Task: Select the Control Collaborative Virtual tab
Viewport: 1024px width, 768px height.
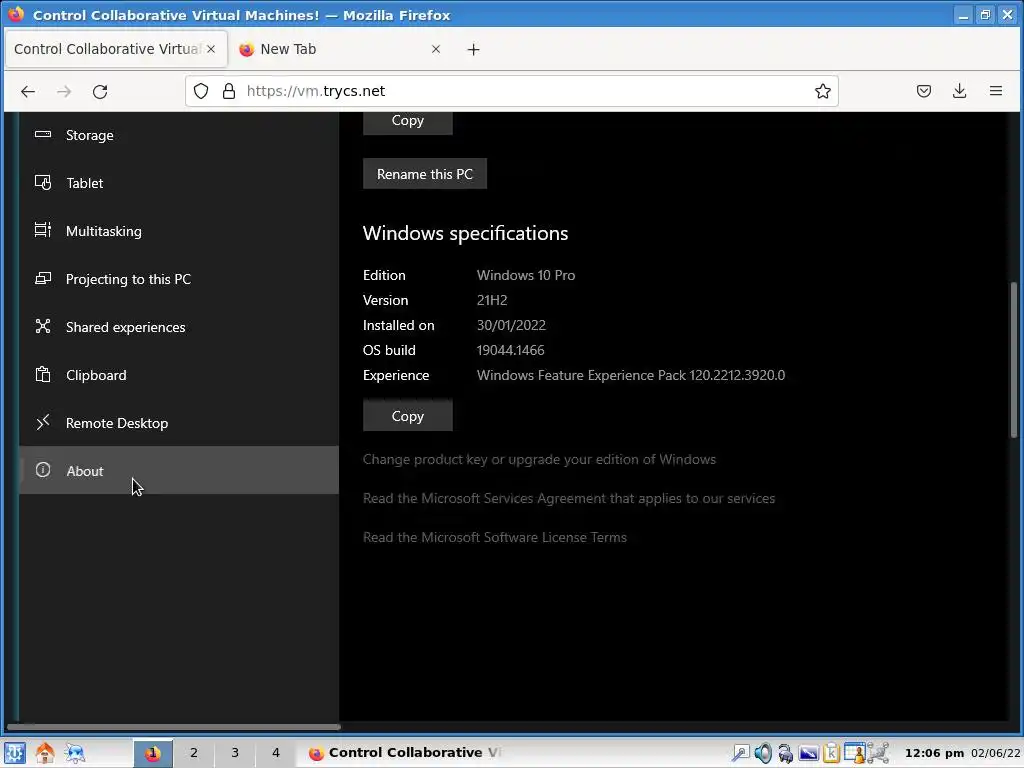Action: click(x=116, y=50)
